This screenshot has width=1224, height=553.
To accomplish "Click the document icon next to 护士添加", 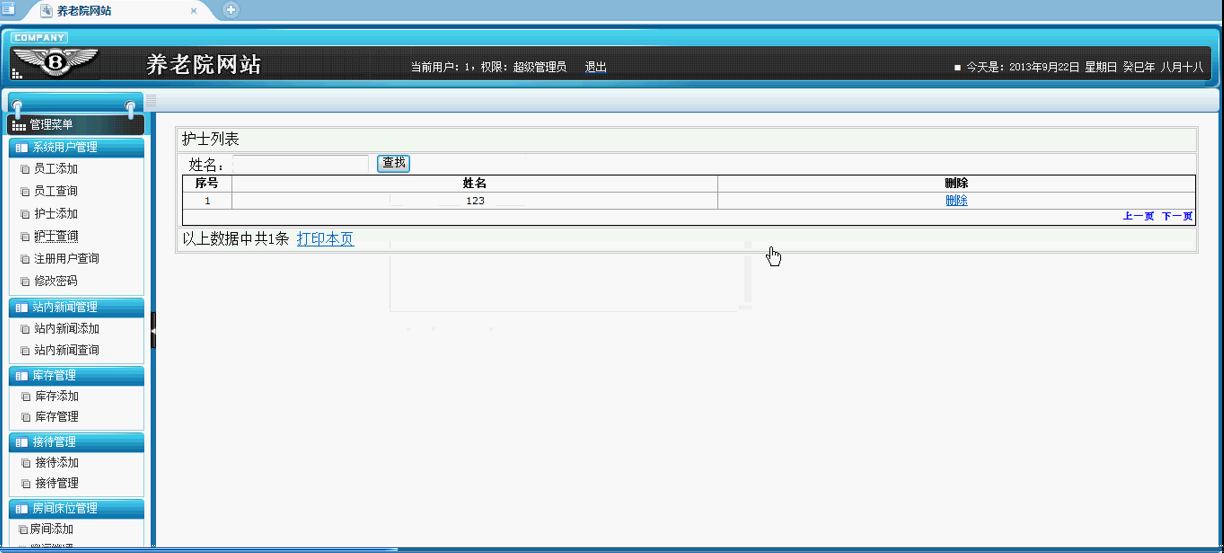I will pos(26,214).
